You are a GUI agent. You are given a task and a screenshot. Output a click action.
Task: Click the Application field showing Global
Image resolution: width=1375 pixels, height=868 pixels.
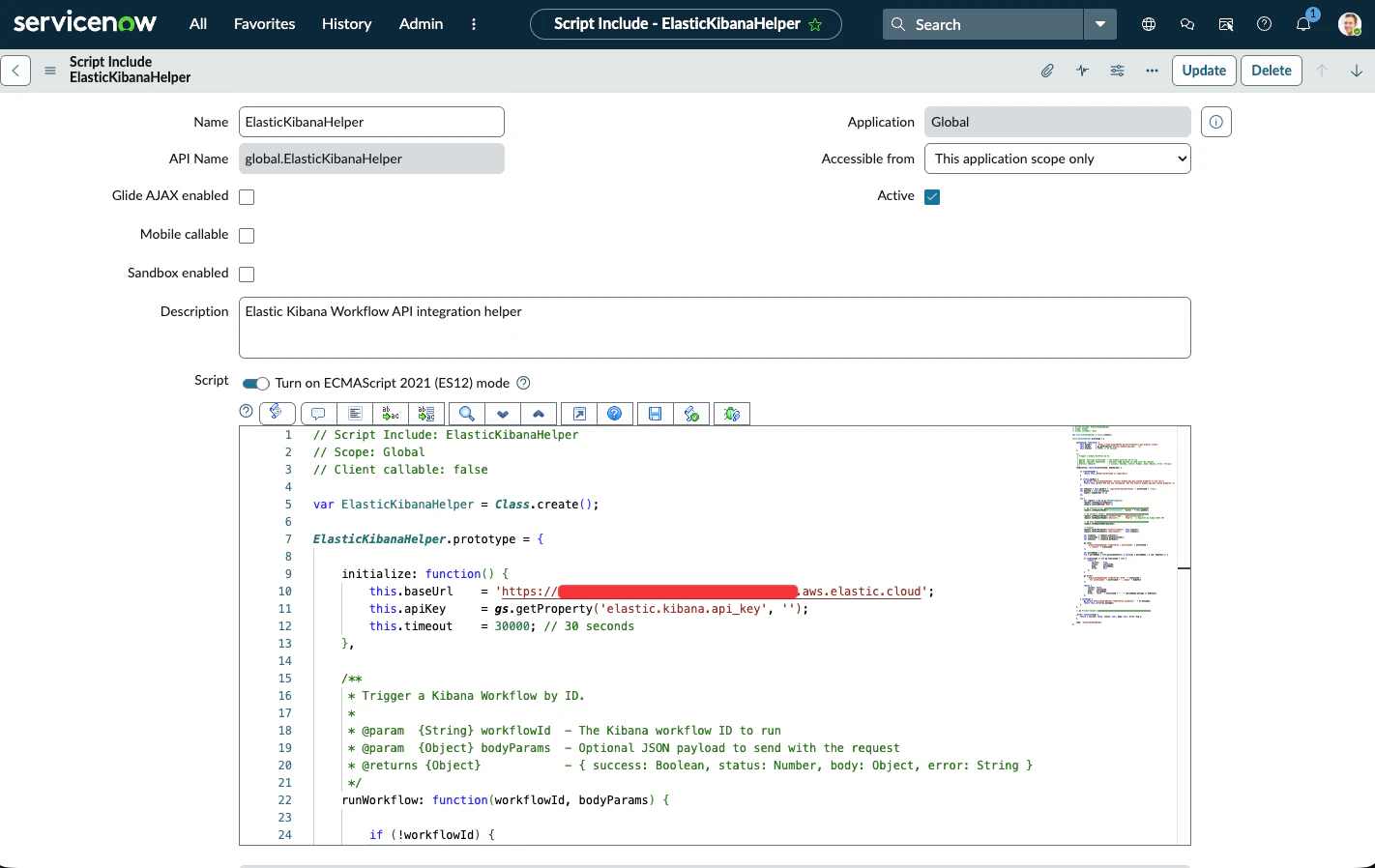point(1058,122)
